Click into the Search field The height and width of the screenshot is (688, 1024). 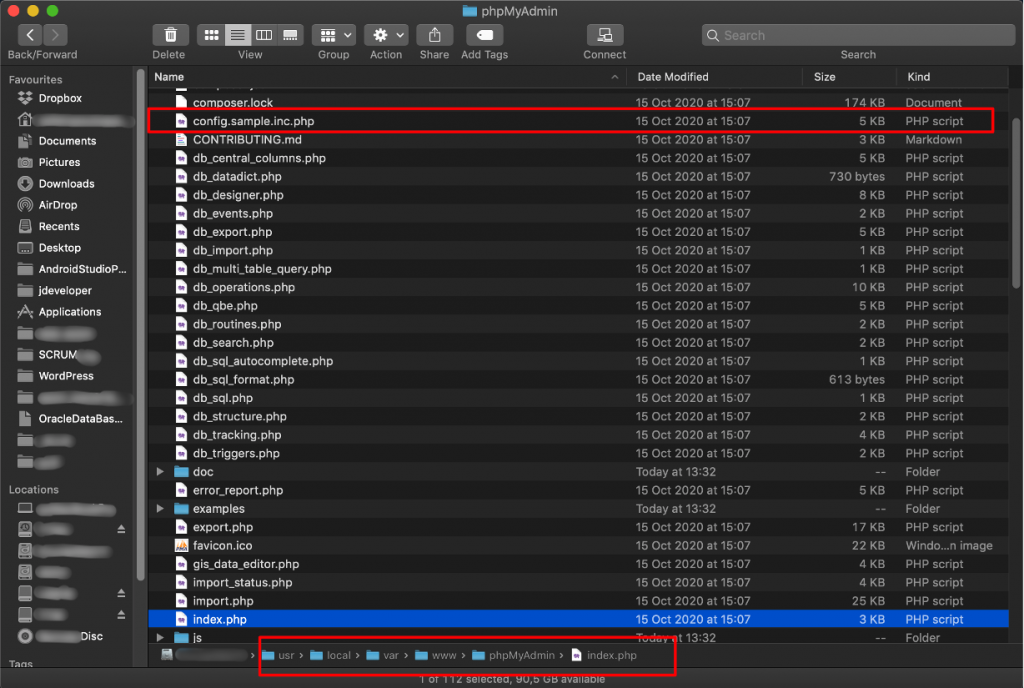coord(858,35)
